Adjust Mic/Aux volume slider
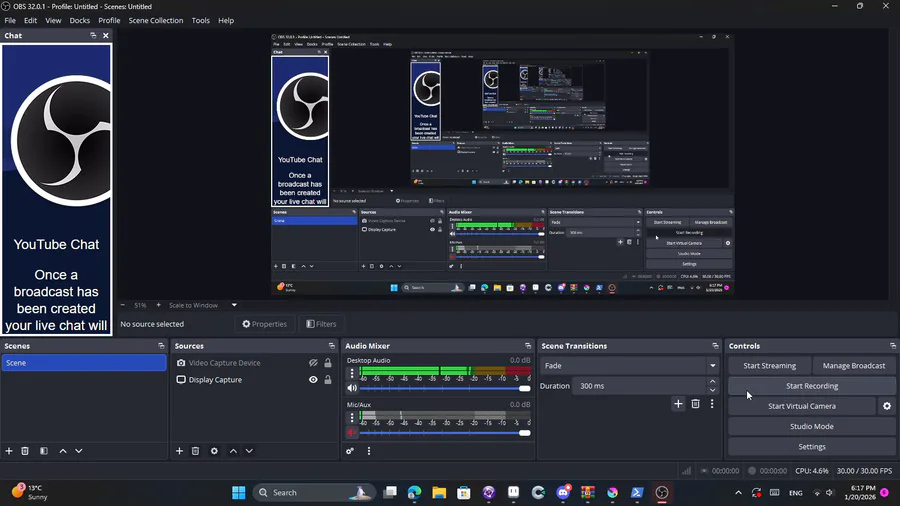 445,433
